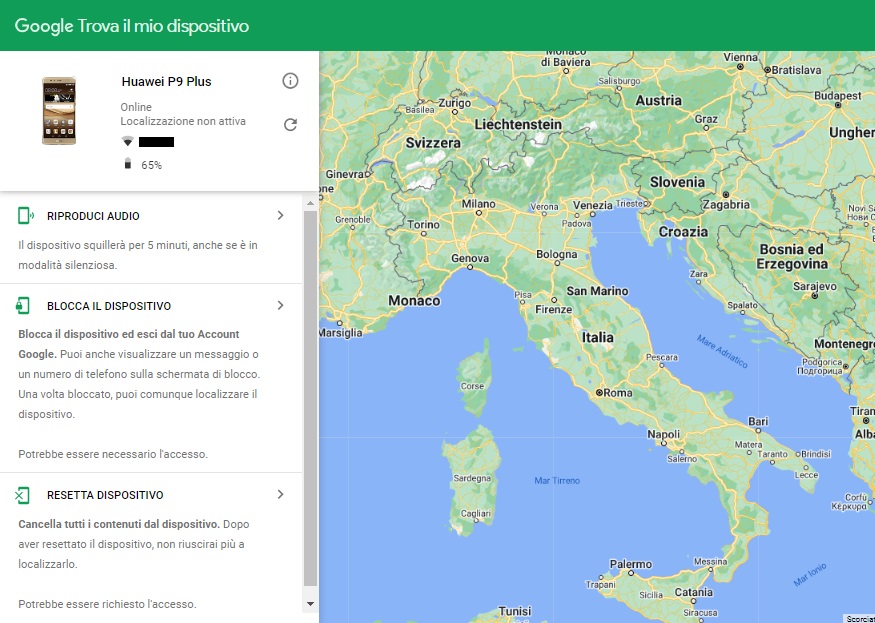The image size is (875, 623).
Task: Click the scroll down arrow of the panel
Action: pos(310,603)
